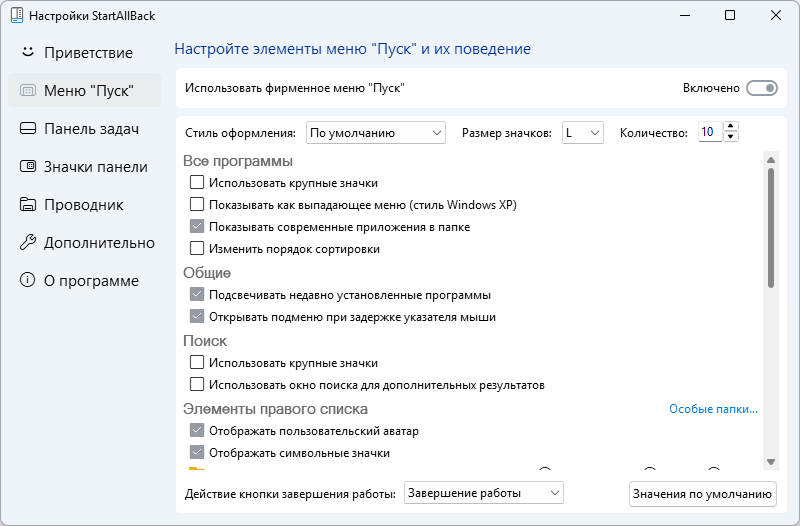This screenshot has height=526, width=800.
Task: Check Изменить порядок сортировки
Action: click(x=197, y=249)
